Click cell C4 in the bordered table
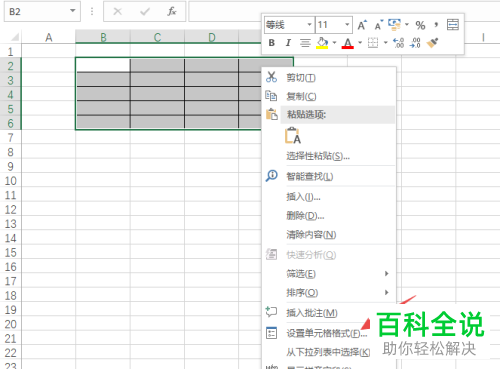This screenshot has width=500, height=369. (x=157, y=94)
